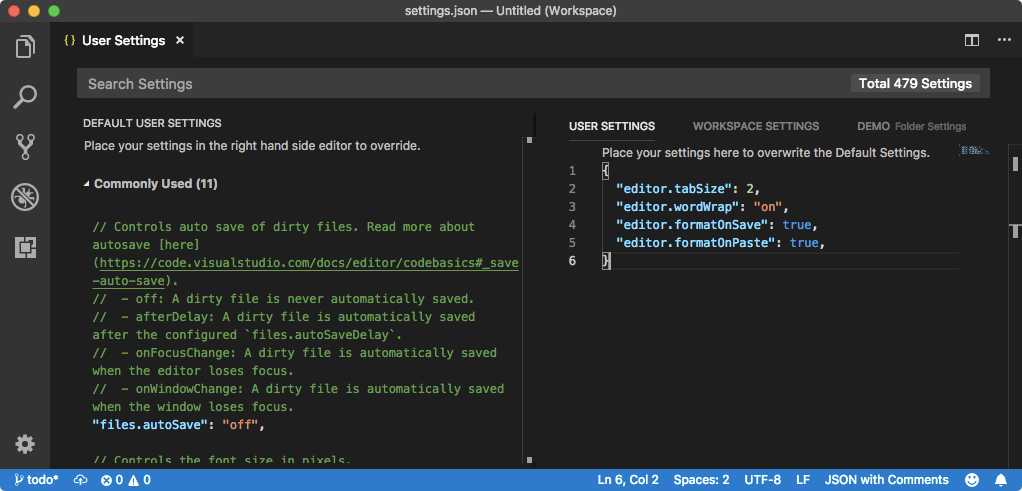Click the Total 479 Settings badge
Screen dimensions: 1022x491
915,83
